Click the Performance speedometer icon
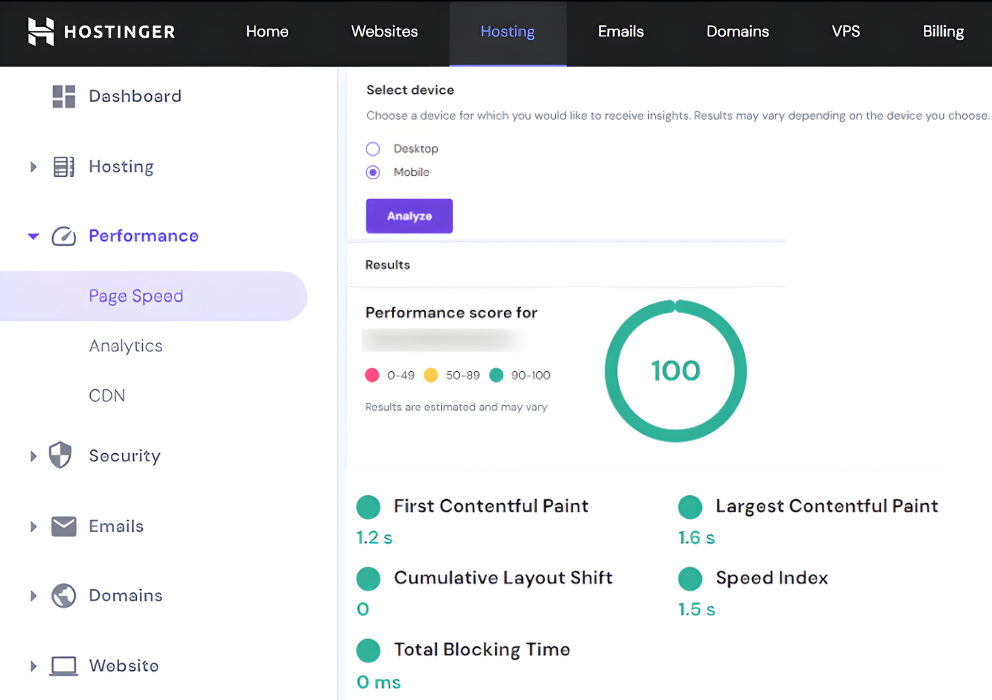This screenshot has height=700, width=992. click(64, 237)
